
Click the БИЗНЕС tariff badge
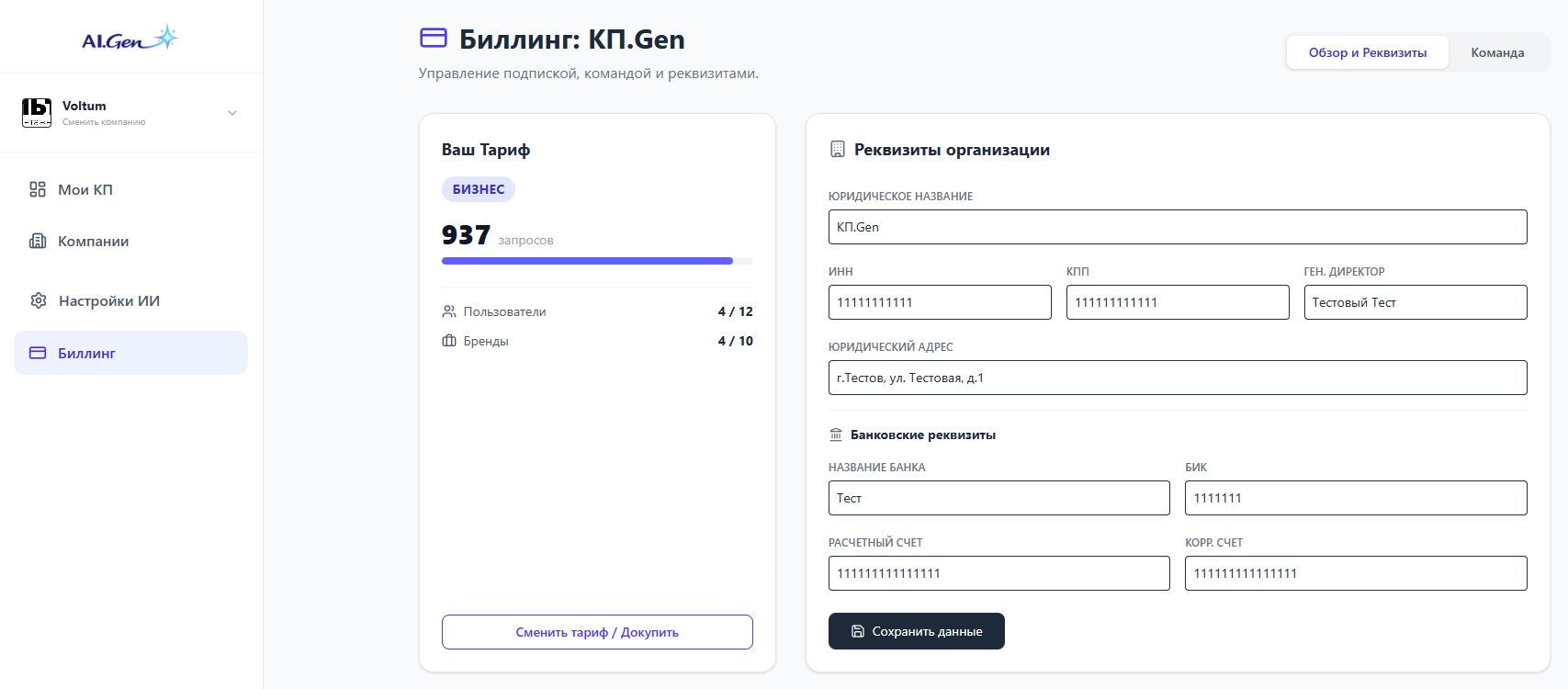coord(479,189)
